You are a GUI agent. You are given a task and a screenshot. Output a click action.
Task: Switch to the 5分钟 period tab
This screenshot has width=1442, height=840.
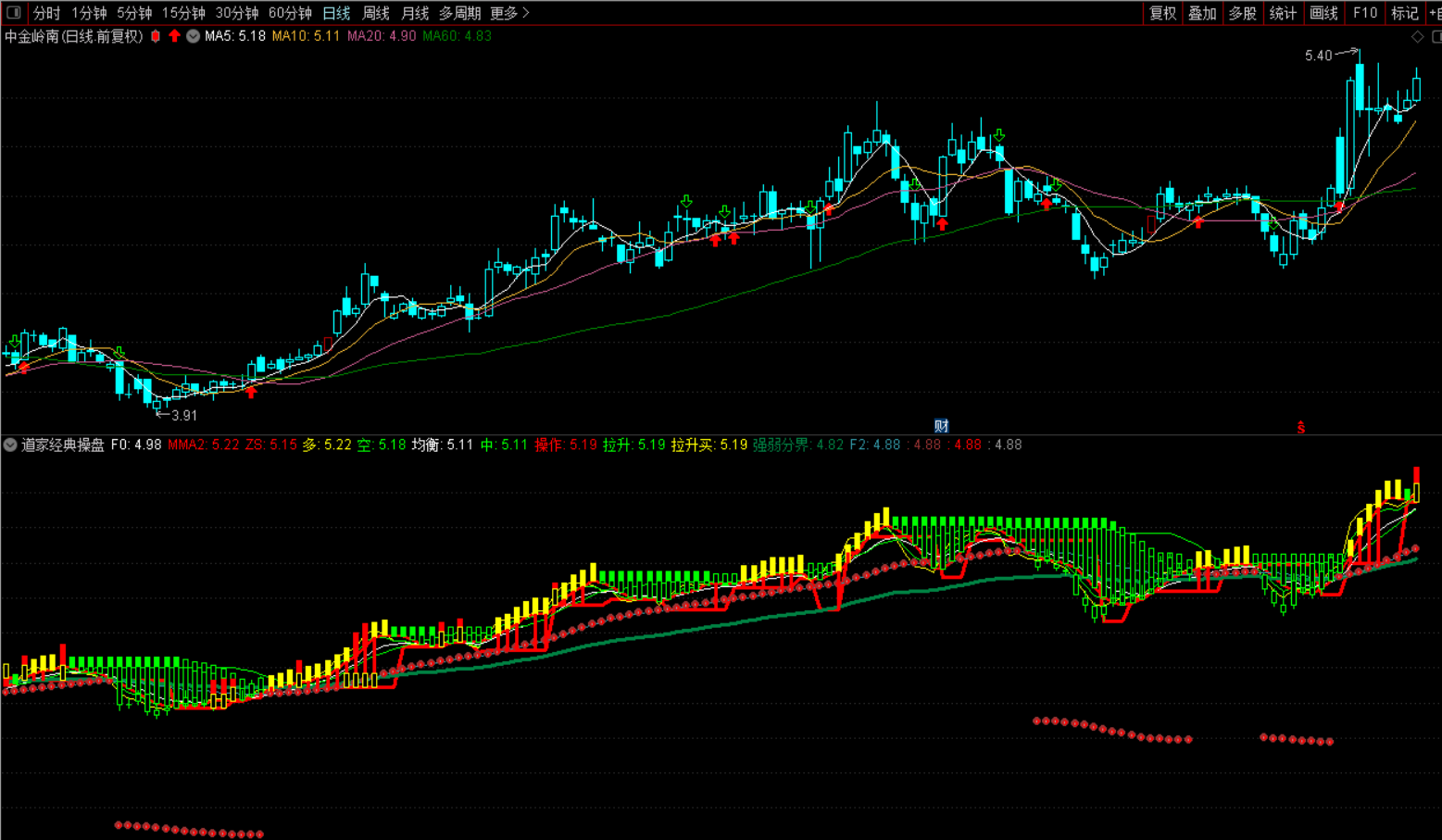tap(134, 13)
